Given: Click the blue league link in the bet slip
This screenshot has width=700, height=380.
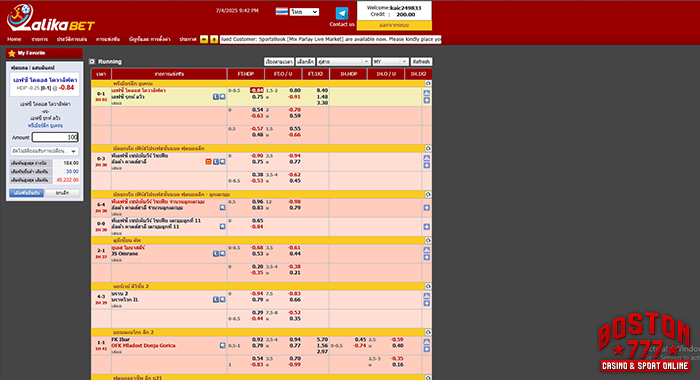Looking at the screenshot, I should [45, 126].
